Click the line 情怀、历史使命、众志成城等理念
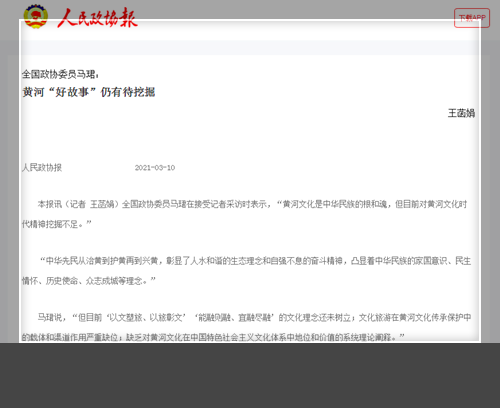Viewport: 500px width, 408px height. click(x=89, y=281)
